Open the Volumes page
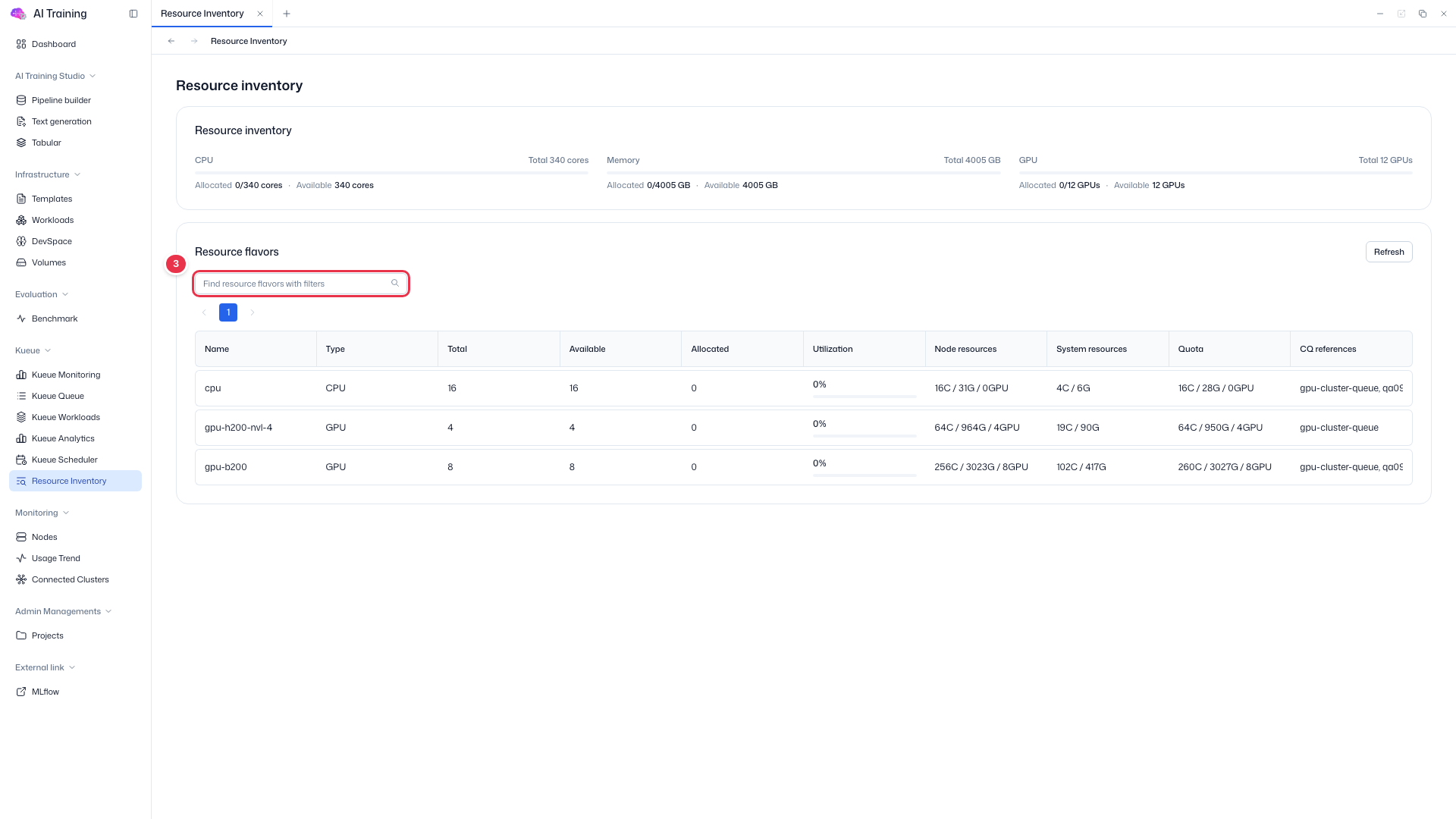1456x819 pixels. point(75,262)
